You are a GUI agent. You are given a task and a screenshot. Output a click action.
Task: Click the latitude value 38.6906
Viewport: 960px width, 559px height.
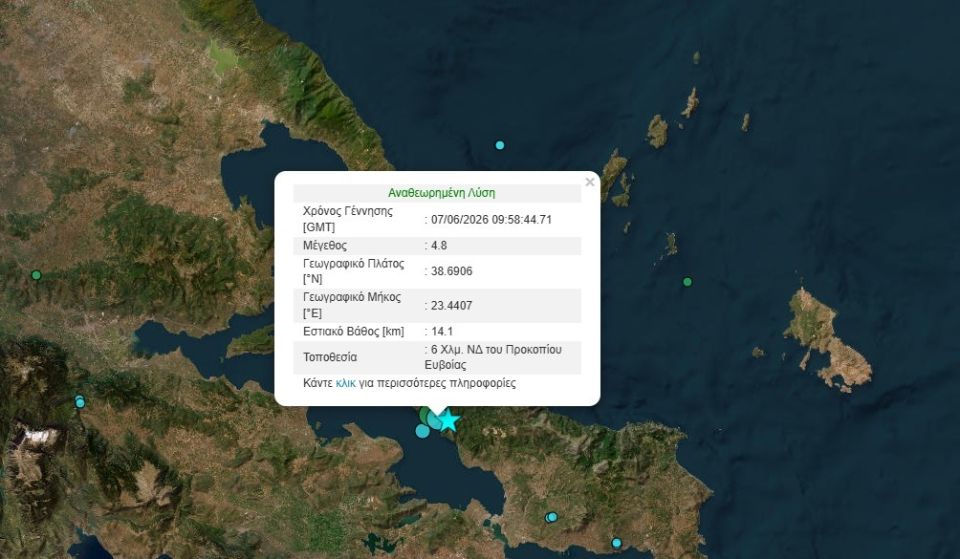(x=451, y=271)
